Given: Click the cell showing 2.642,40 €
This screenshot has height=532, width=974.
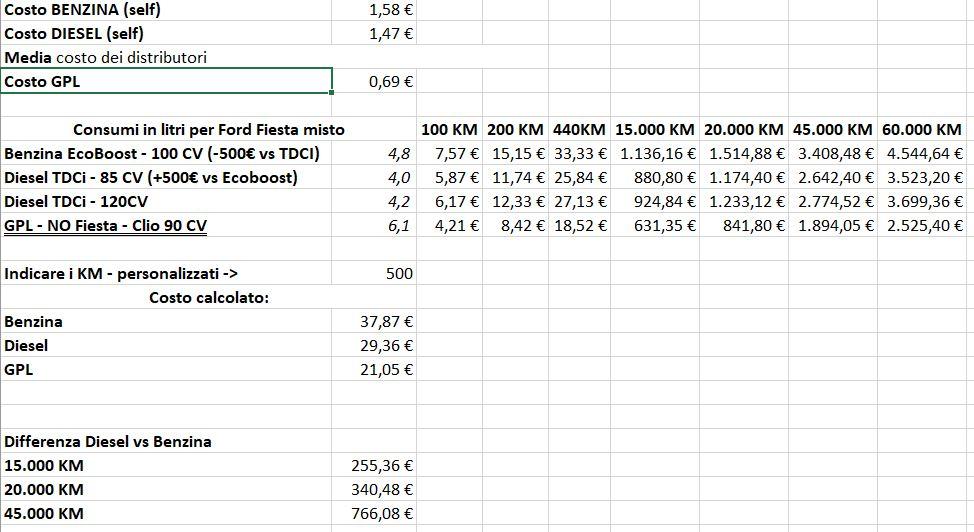Looking at the screenshot, I should point(832,178).
